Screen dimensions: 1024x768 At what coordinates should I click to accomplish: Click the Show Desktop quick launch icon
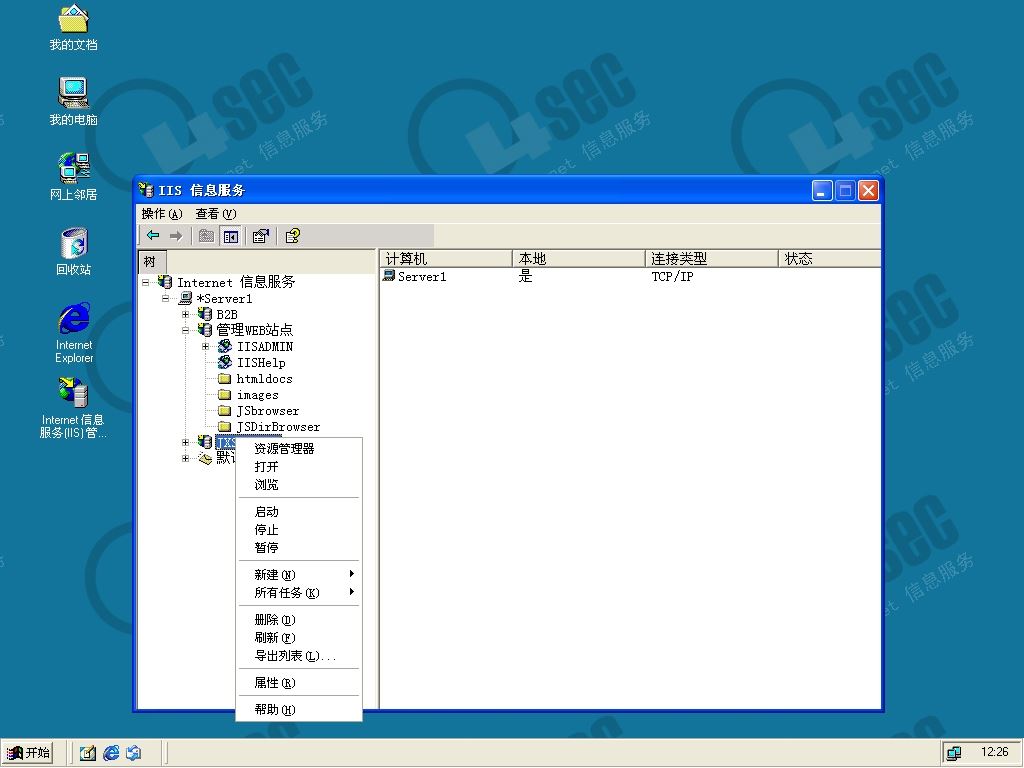(x=88, y=753)
